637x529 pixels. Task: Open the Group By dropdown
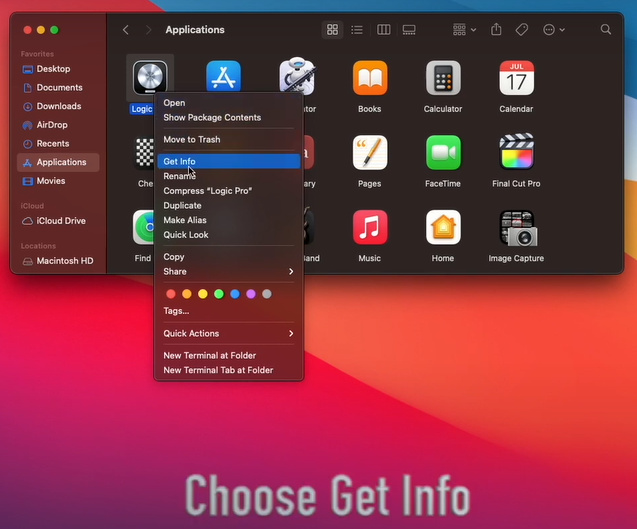(465, 30)
